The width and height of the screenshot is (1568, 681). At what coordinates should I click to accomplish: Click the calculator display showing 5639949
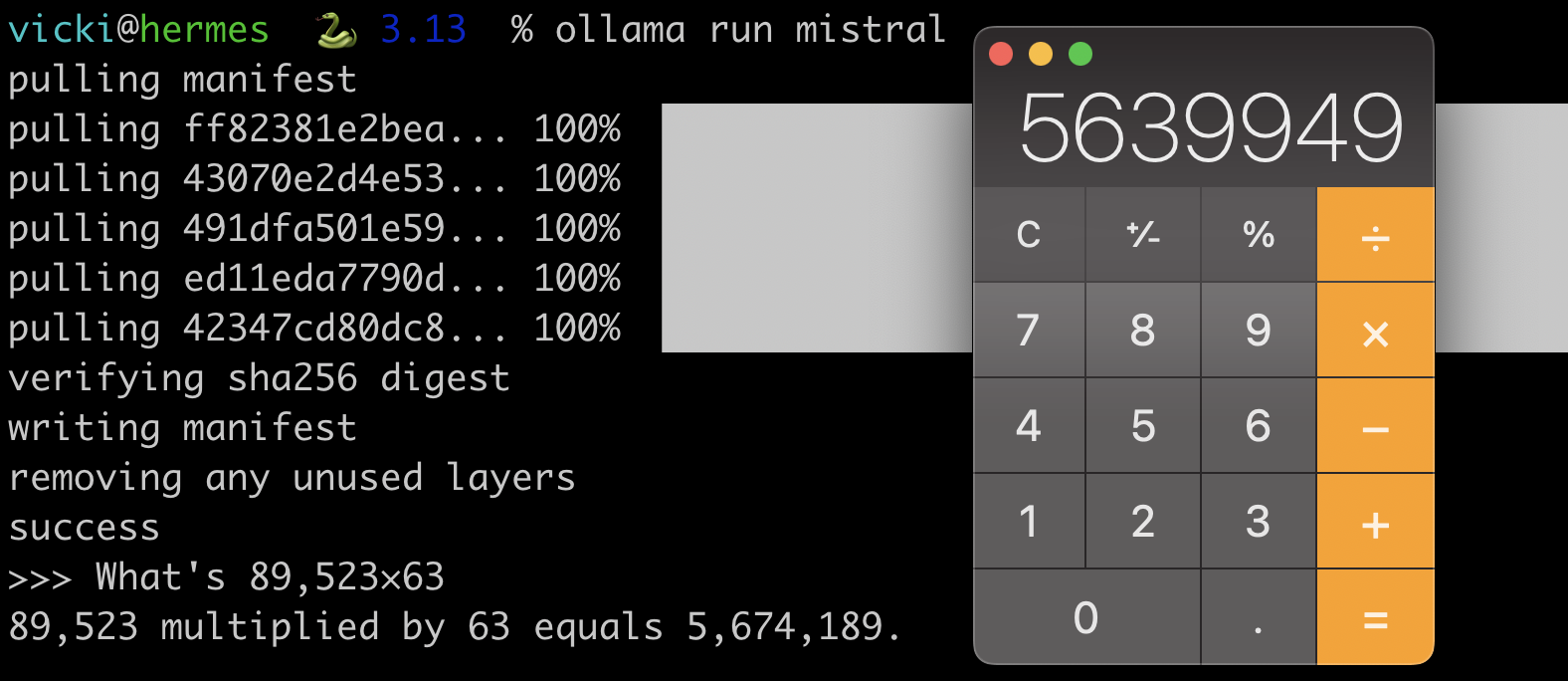click(x=1211, y=127)
